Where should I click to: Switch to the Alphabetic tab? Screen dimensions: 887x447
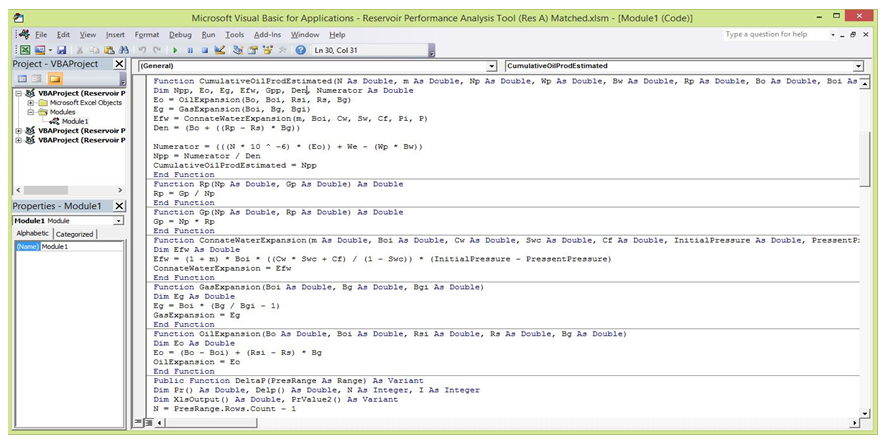33,233
